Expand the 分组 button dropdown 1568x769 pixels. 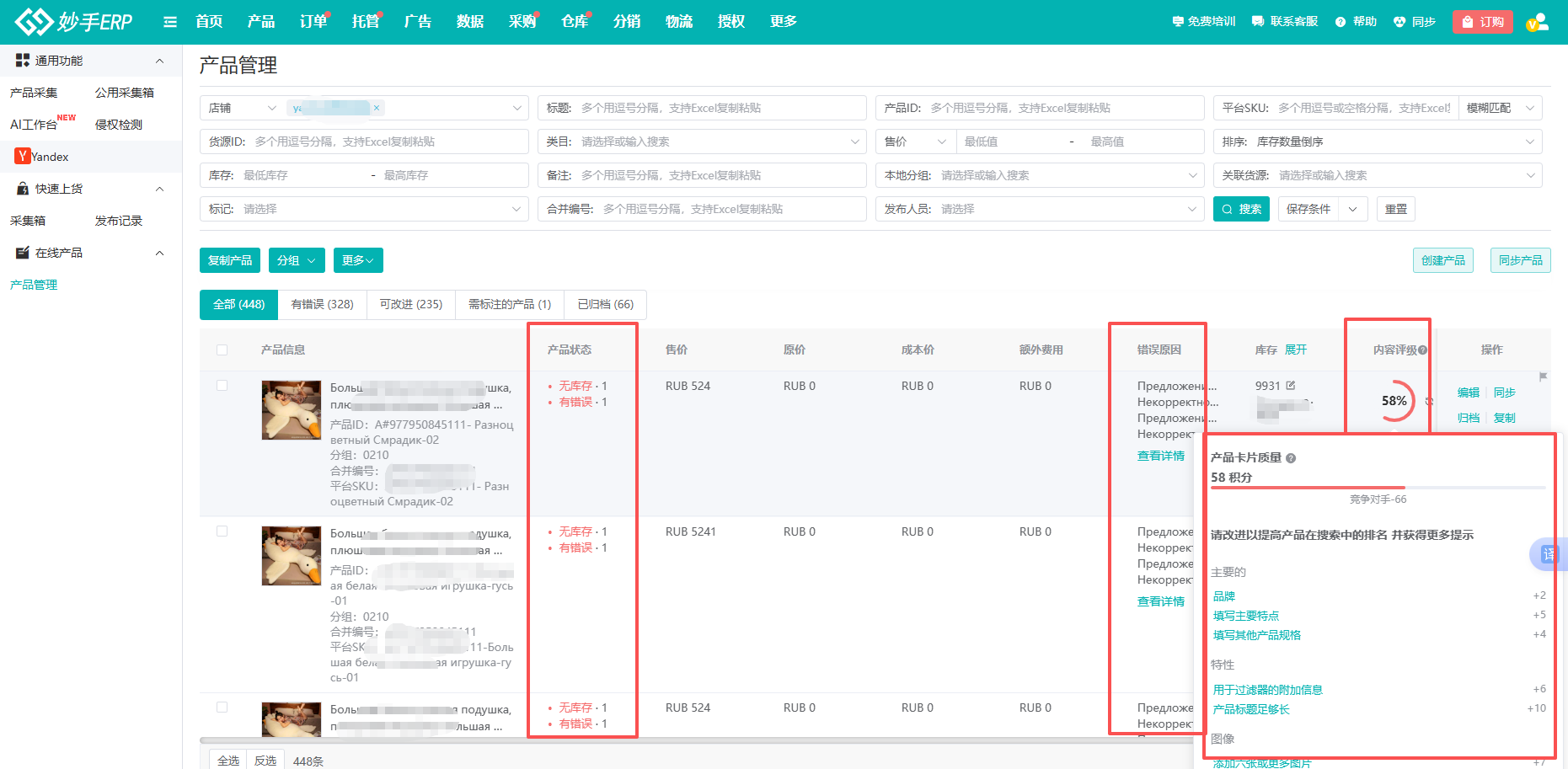point(296,260)
